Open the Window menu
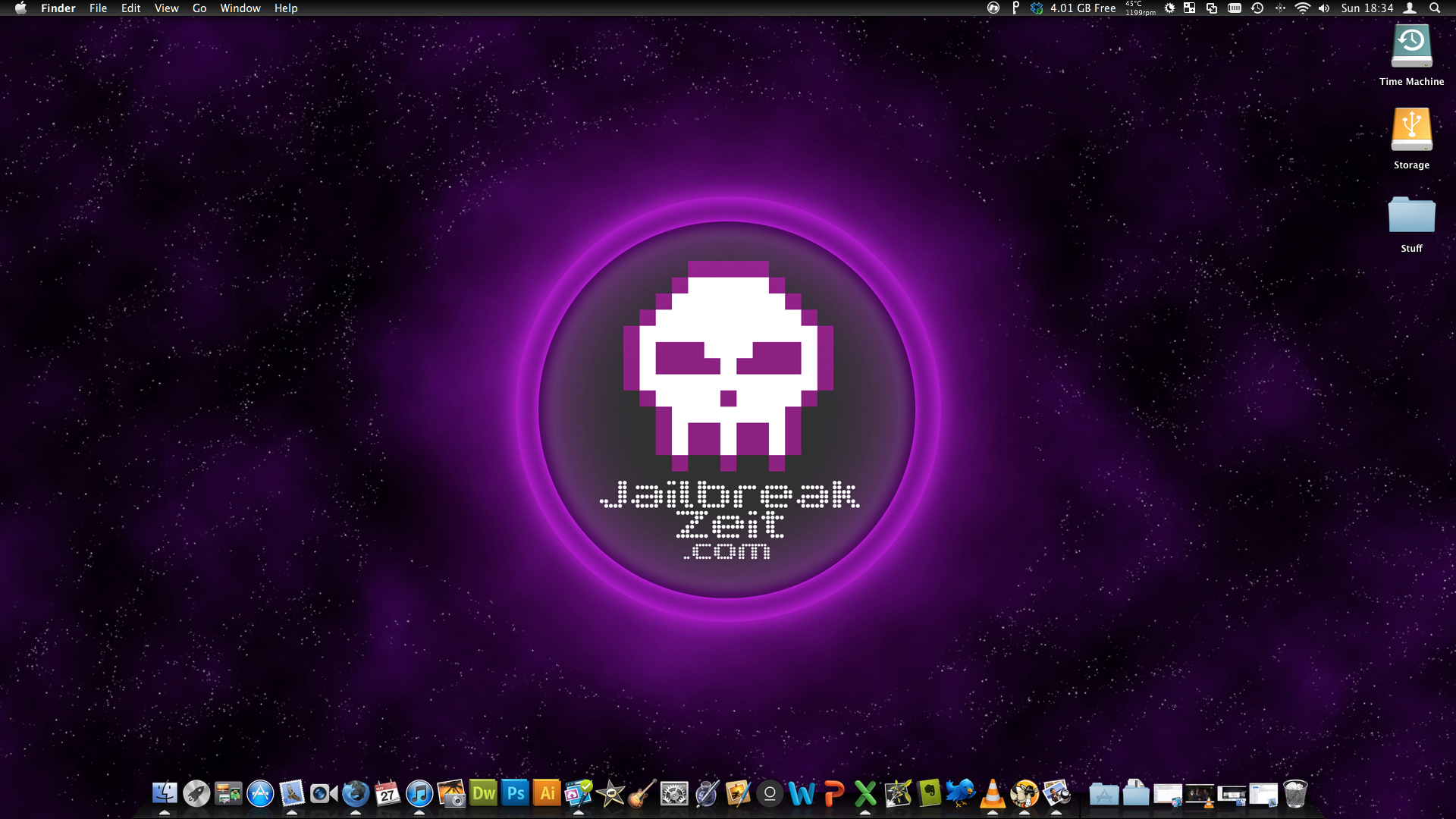1456x819 pixels. click(240, 8)
